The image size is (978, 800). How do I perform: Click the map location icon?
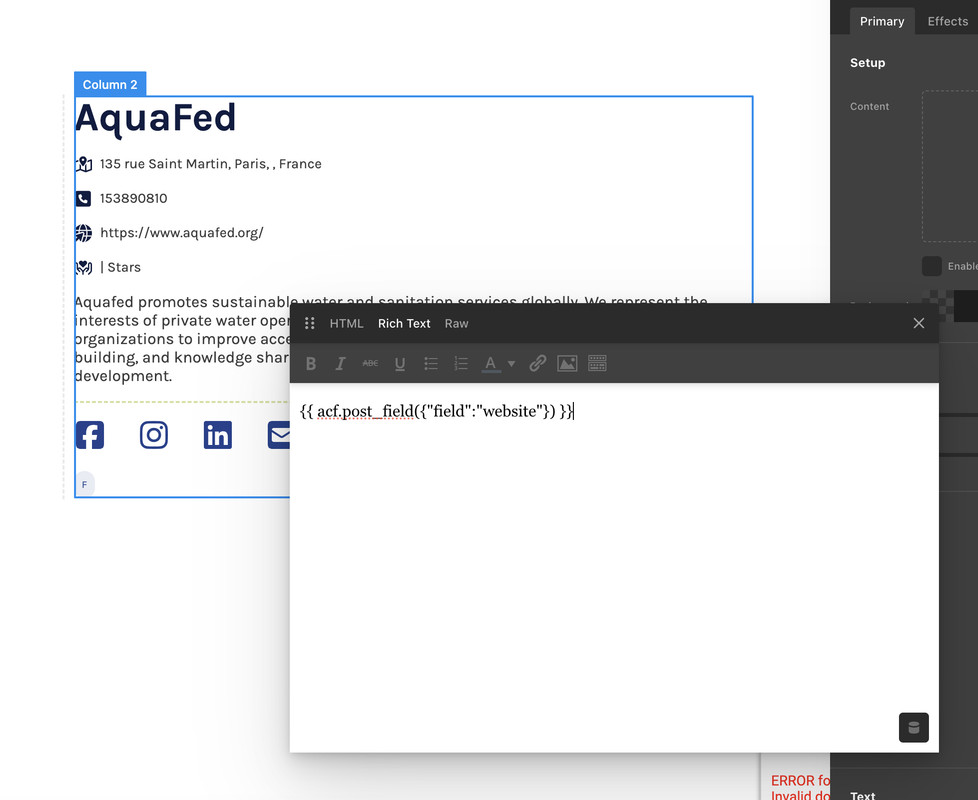pos(84,164)
